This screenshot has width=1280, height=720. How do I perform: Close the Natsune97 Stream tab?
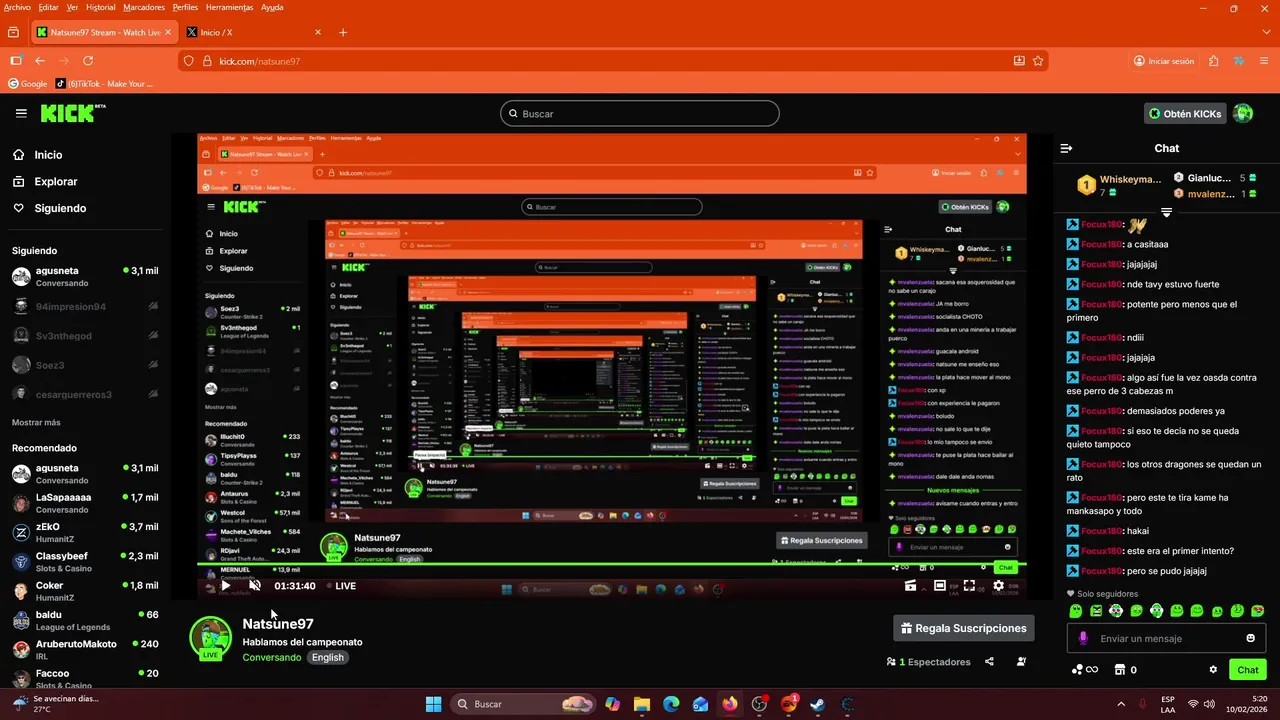tap(168, 32)
